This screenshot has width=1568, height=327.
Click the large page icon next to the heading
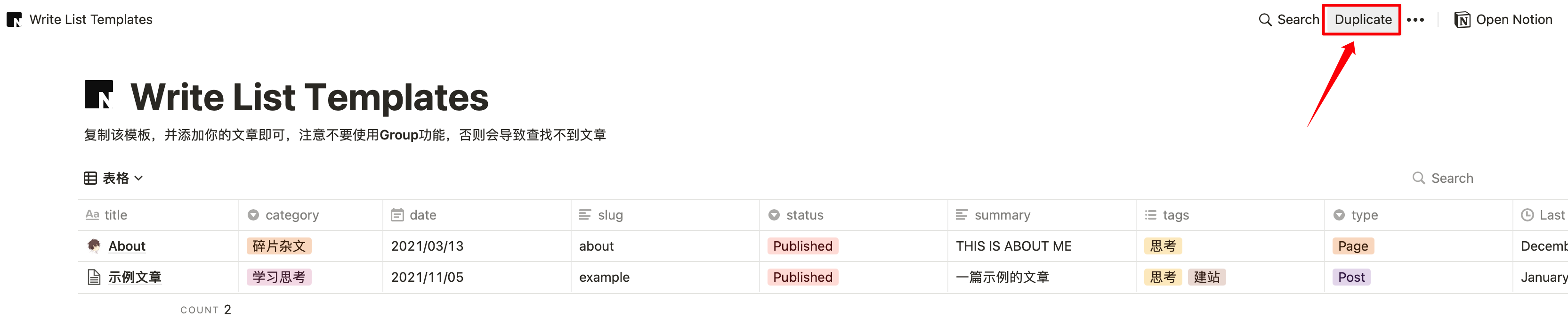(98, 94)
